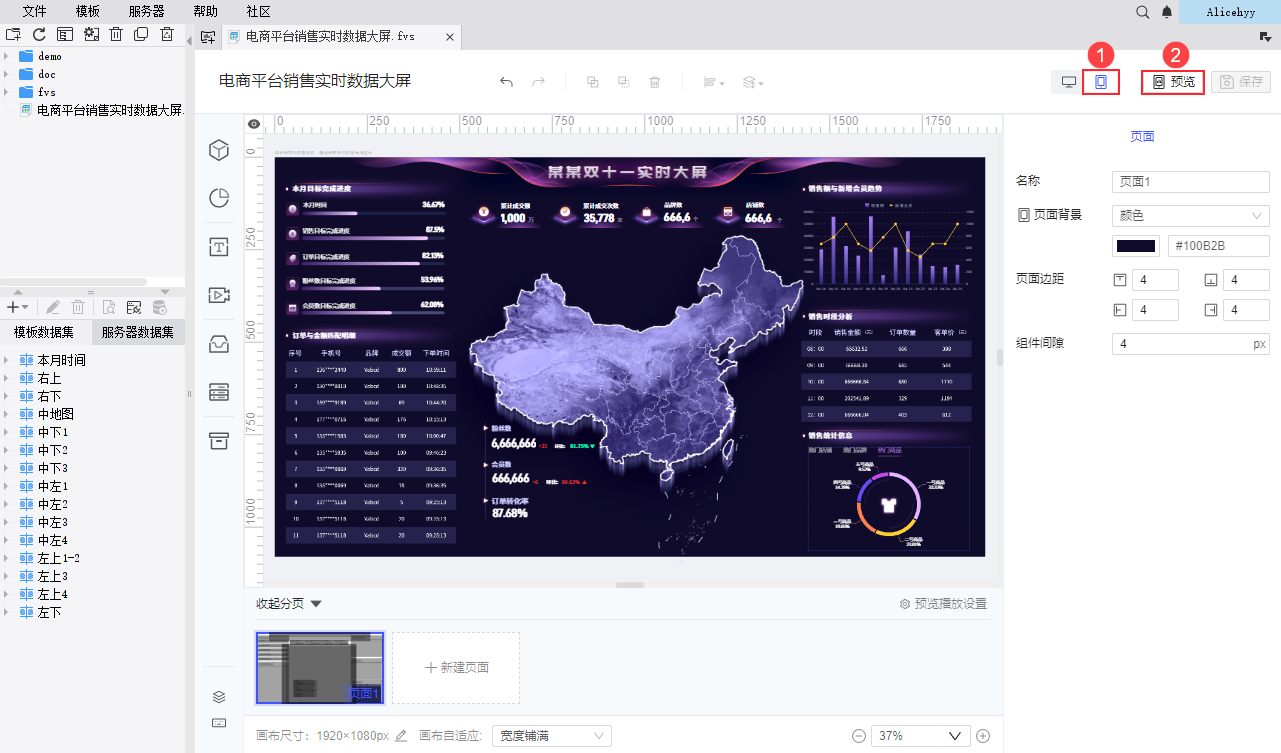The width and height of the screenshot is (1281, 753).
Task: Open the 37% zoom level dropdown
Action: coord(920,736)
